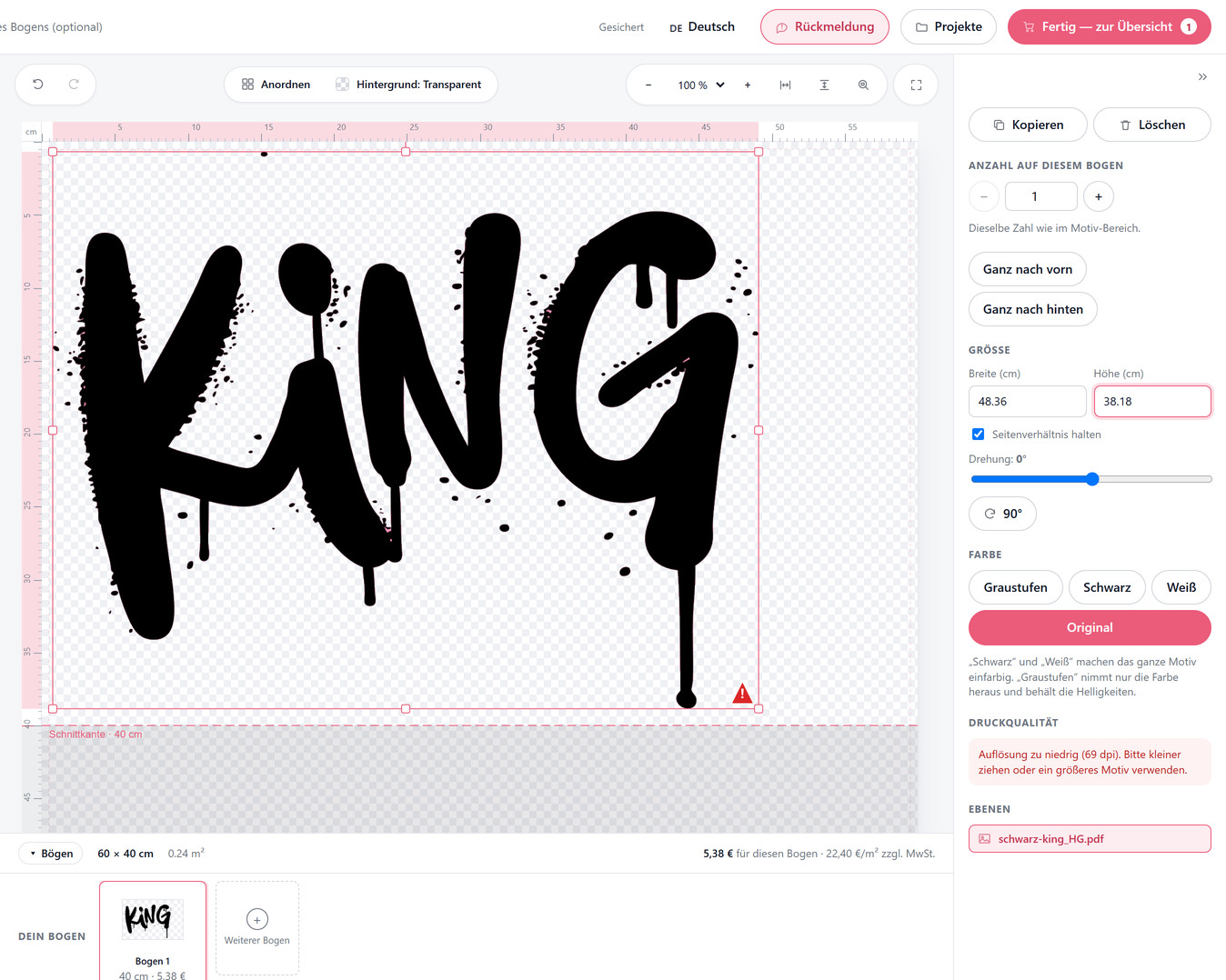Change Hintergrund: Transparent setting
The image size is (1226, 980).
tap(408, 85)
